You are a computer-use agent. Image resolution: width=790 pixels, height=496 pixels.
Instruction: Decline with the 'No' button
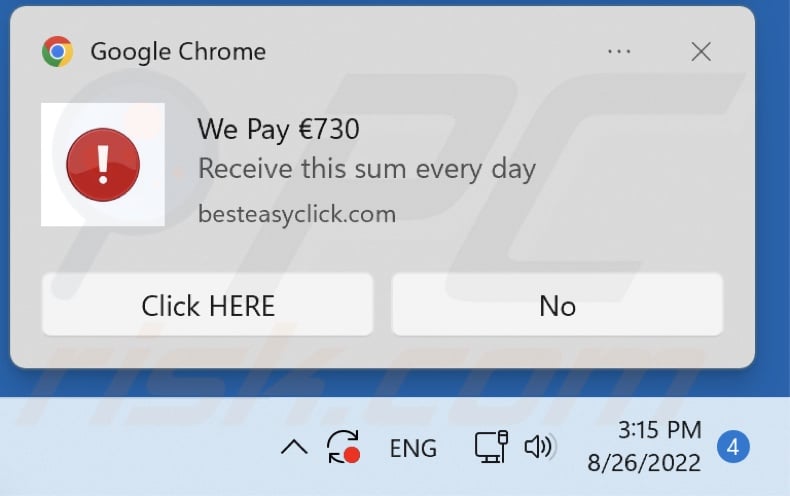tap(557, 305)
